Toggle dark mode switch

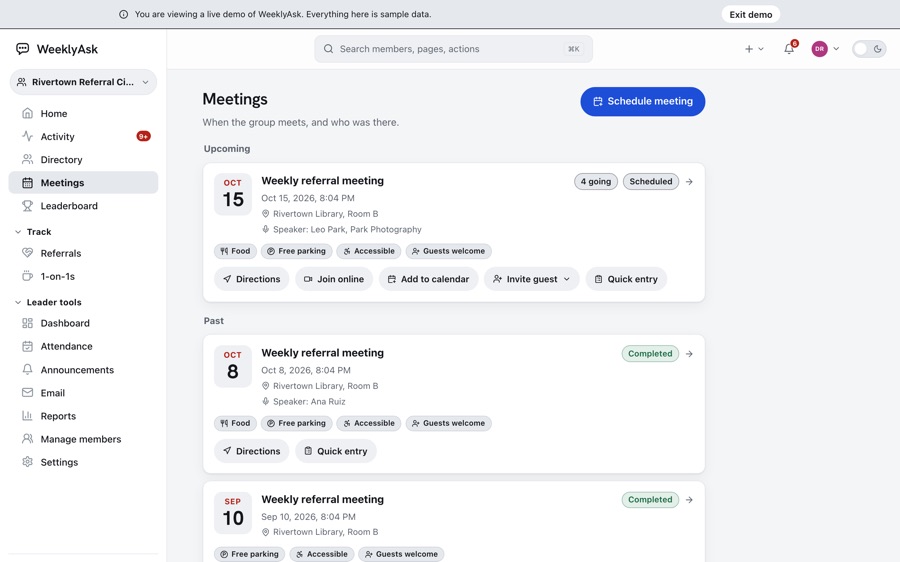(x=868, y=49)
